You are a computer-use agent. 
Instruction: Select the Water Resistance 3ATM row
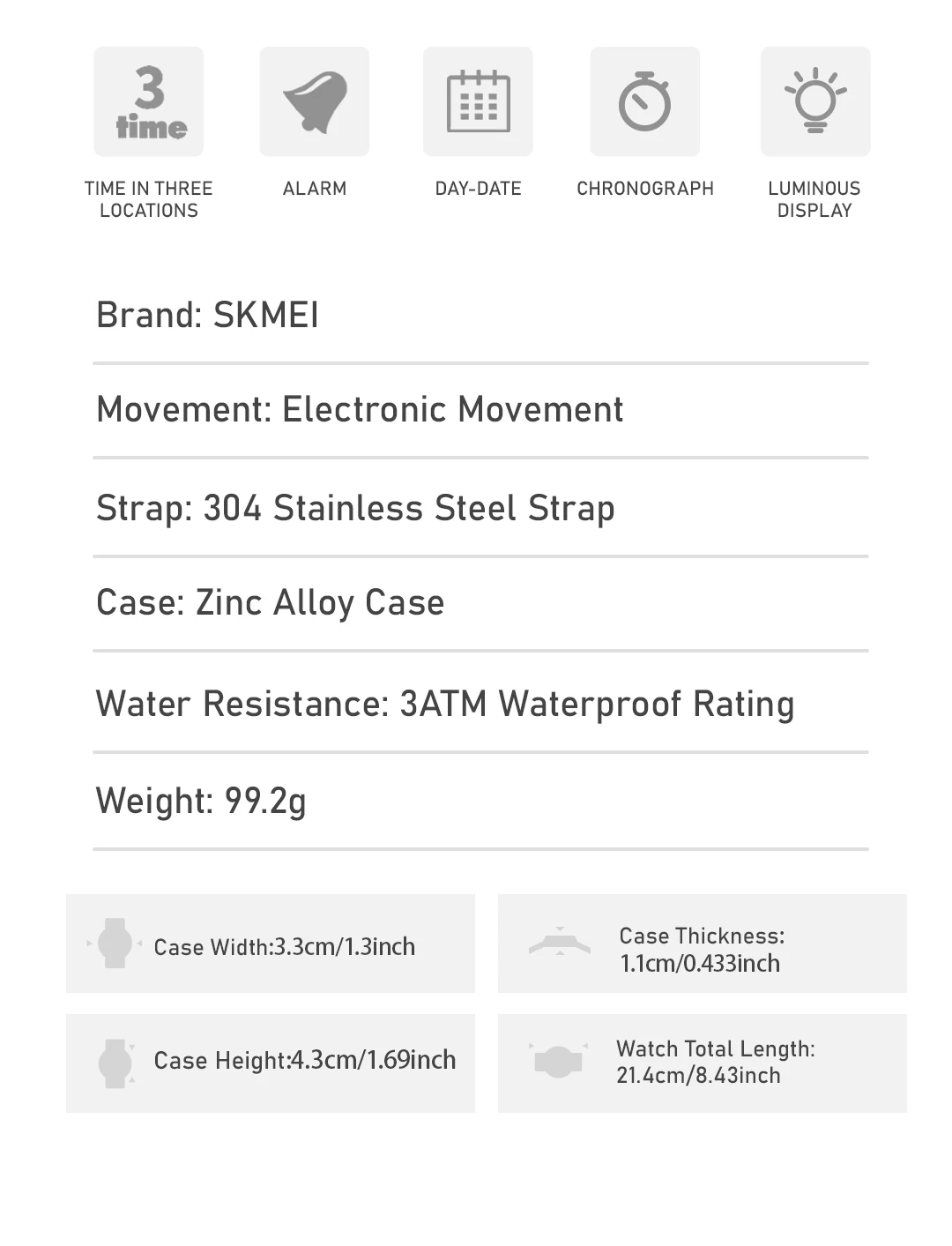point(480,704)
